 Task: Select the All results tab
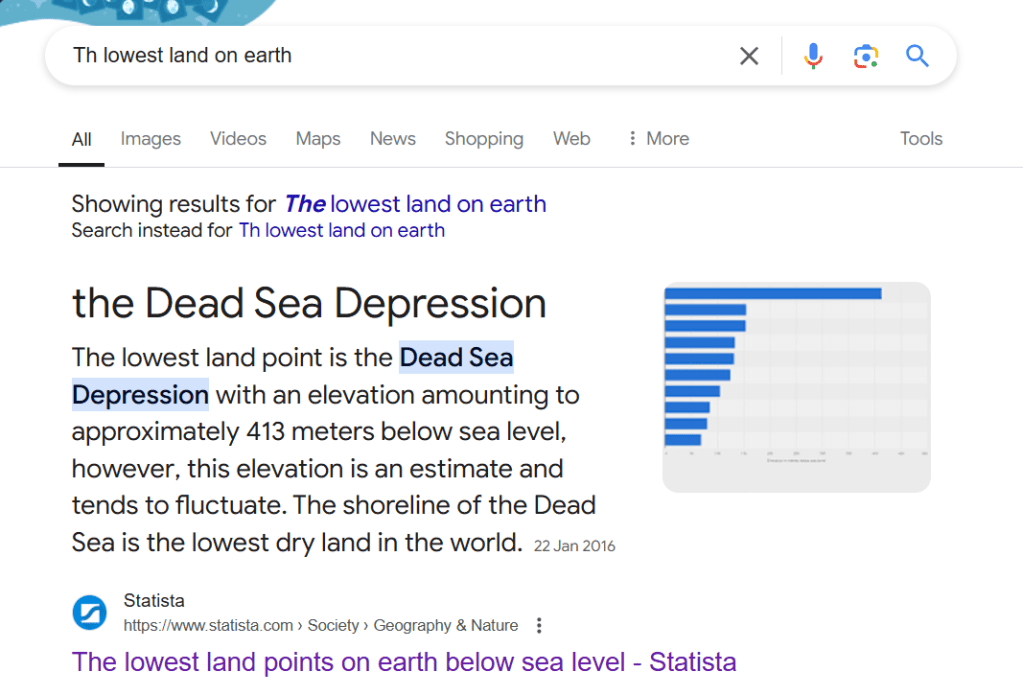(81, 139)
